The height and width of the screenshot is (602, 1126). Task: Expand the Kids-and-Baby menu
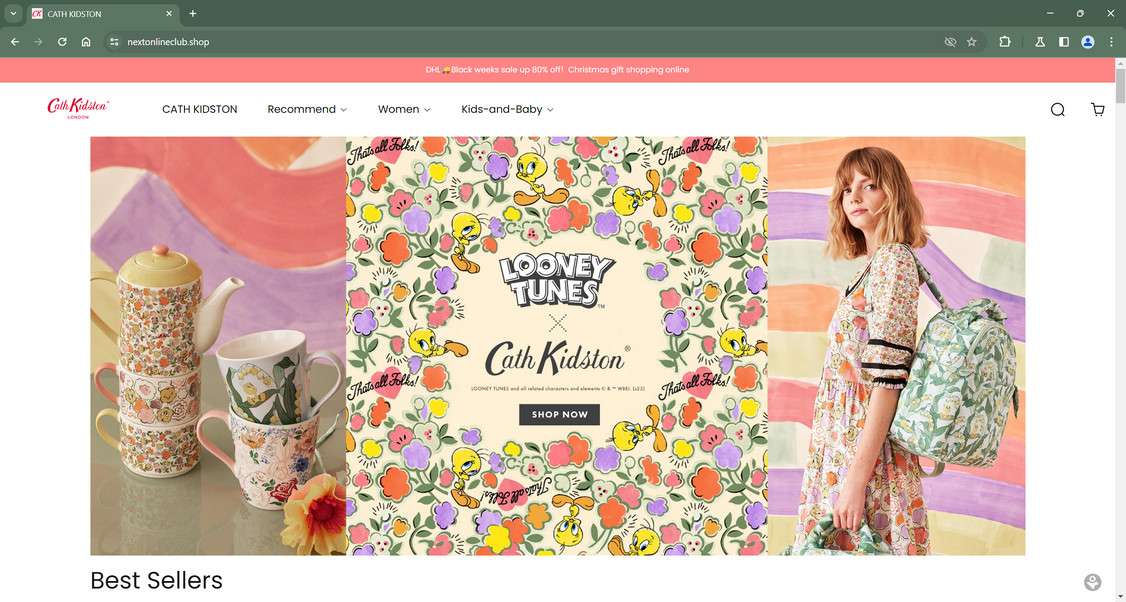coord(507,109)
